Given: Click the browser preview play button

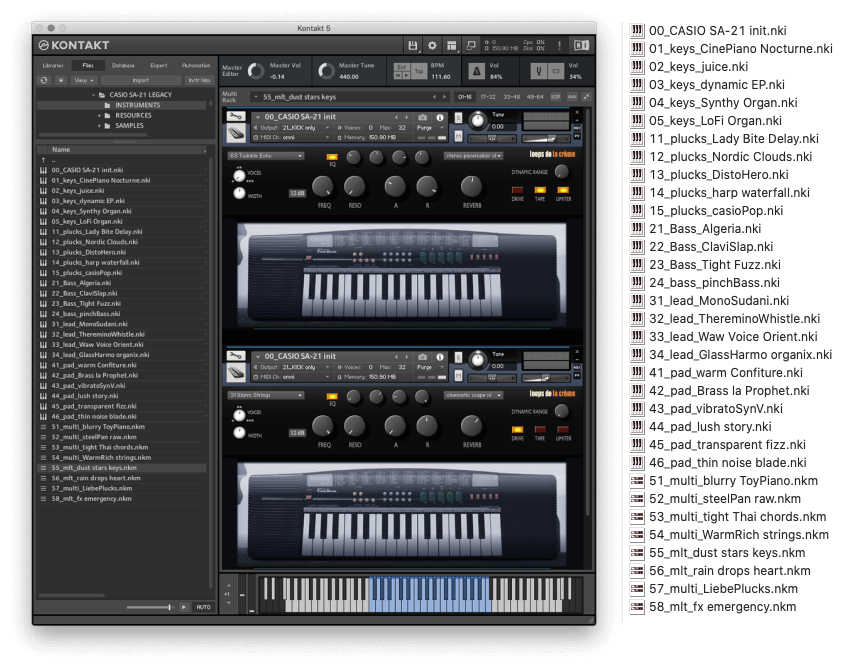Looking at the screenshot, I should 184,607.
